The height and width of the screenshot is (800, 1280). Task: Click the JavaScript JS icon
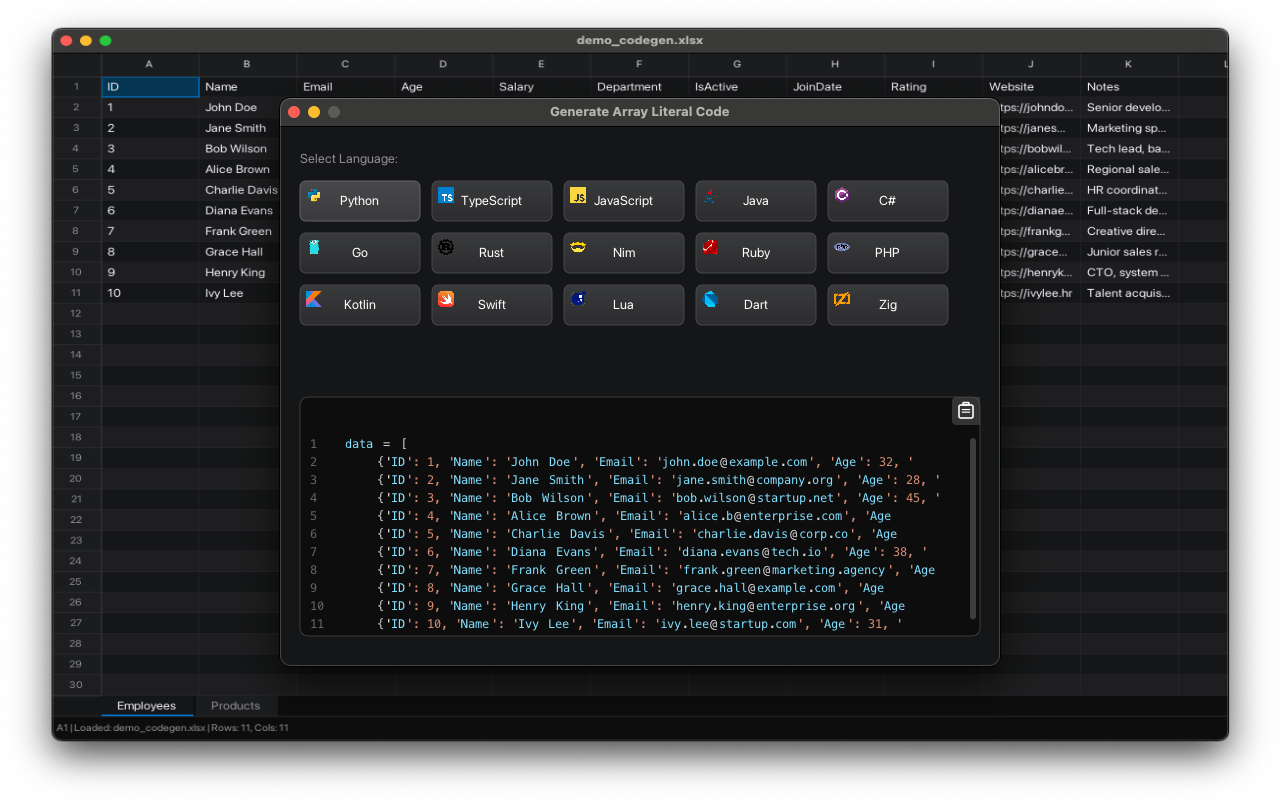point(578,195)
